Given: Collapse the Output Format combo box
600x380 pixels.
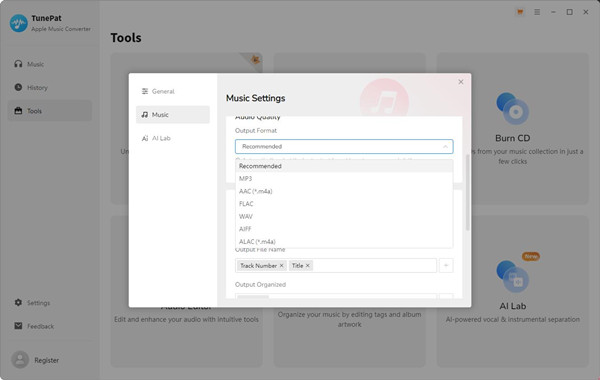Looking at the screenshot, I should click(344, 147).
